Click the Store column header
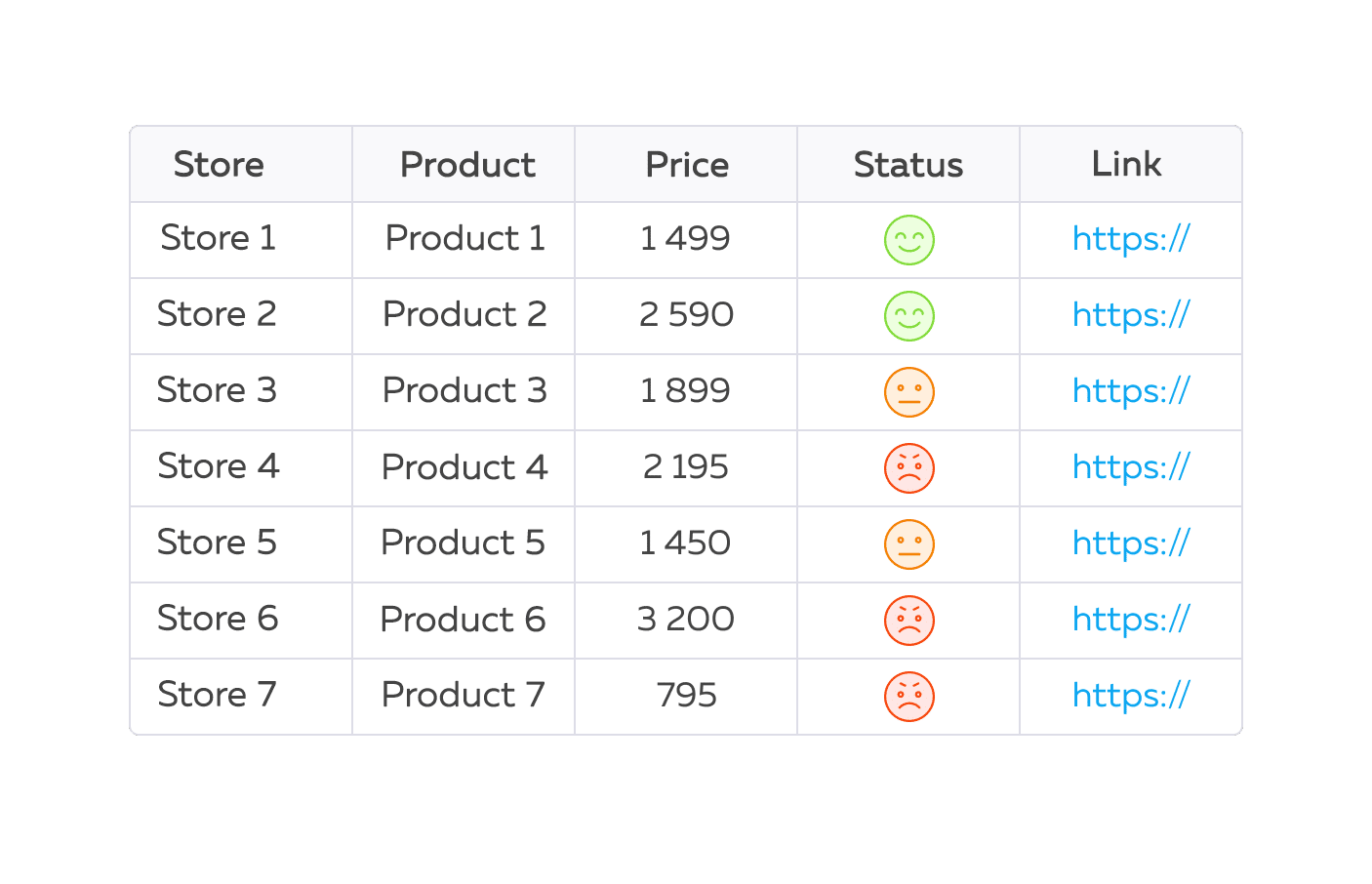The image size is (1372, 884). [x=219, y=165]
